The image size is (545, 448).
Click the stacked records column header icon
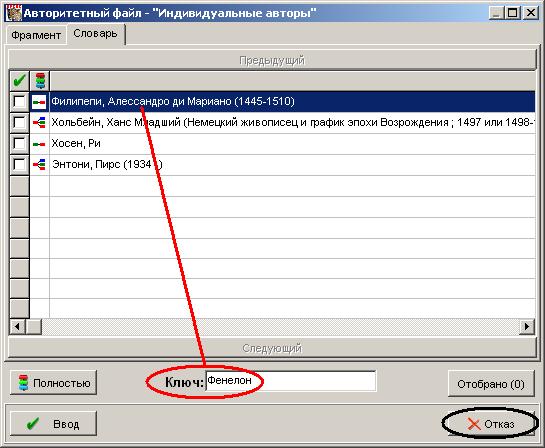click(40, 81)
